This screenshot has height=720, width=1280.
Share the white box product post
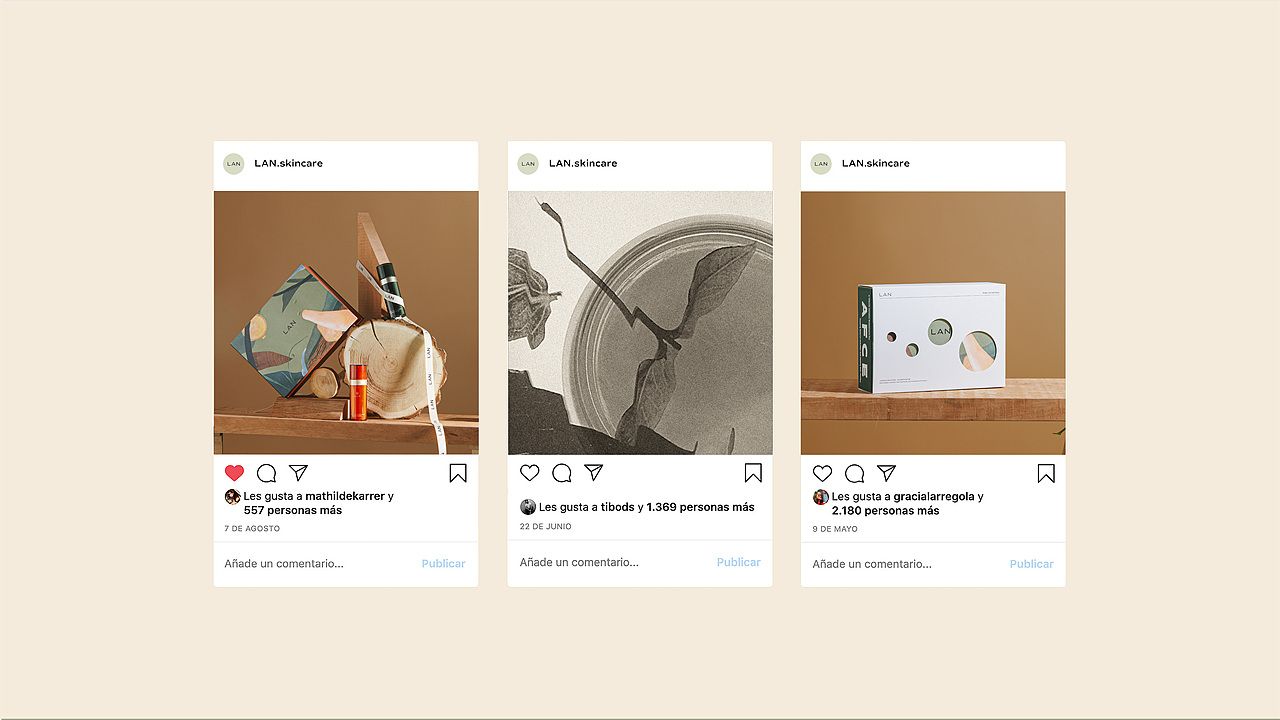click(886, 473)
